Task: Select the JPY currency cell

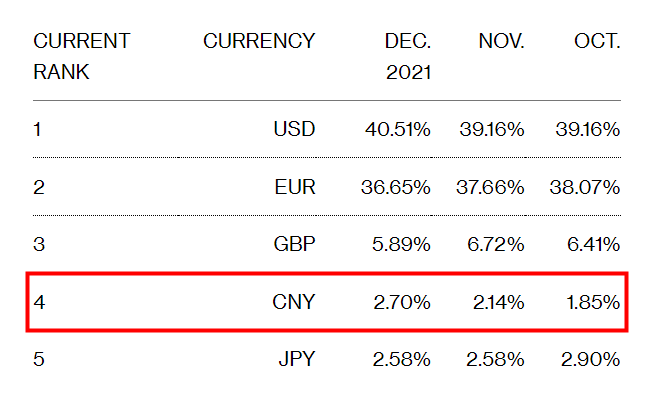Action: click(297, 359)
